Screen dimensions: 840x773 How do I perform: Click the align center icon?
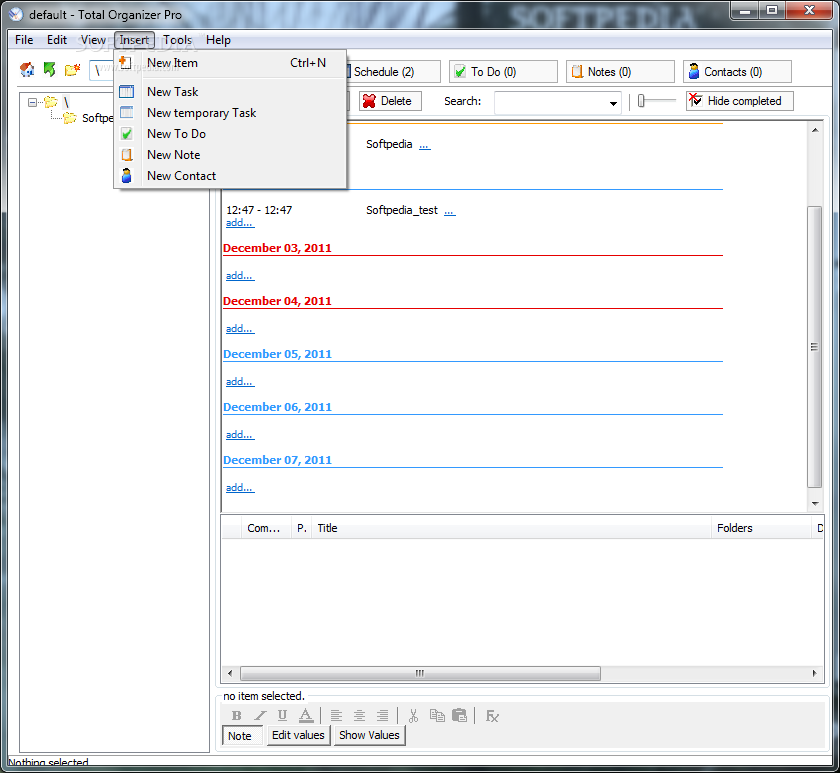coord(359,716)
